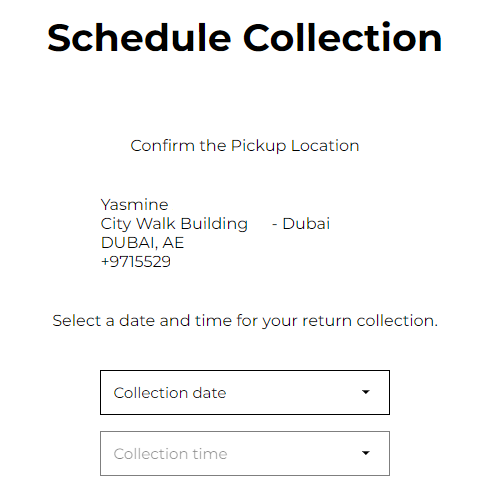Image resolution: width=495 pixels, height=500 pixels.
Task: Click the name Yasmine
Action: coord(134,204)
